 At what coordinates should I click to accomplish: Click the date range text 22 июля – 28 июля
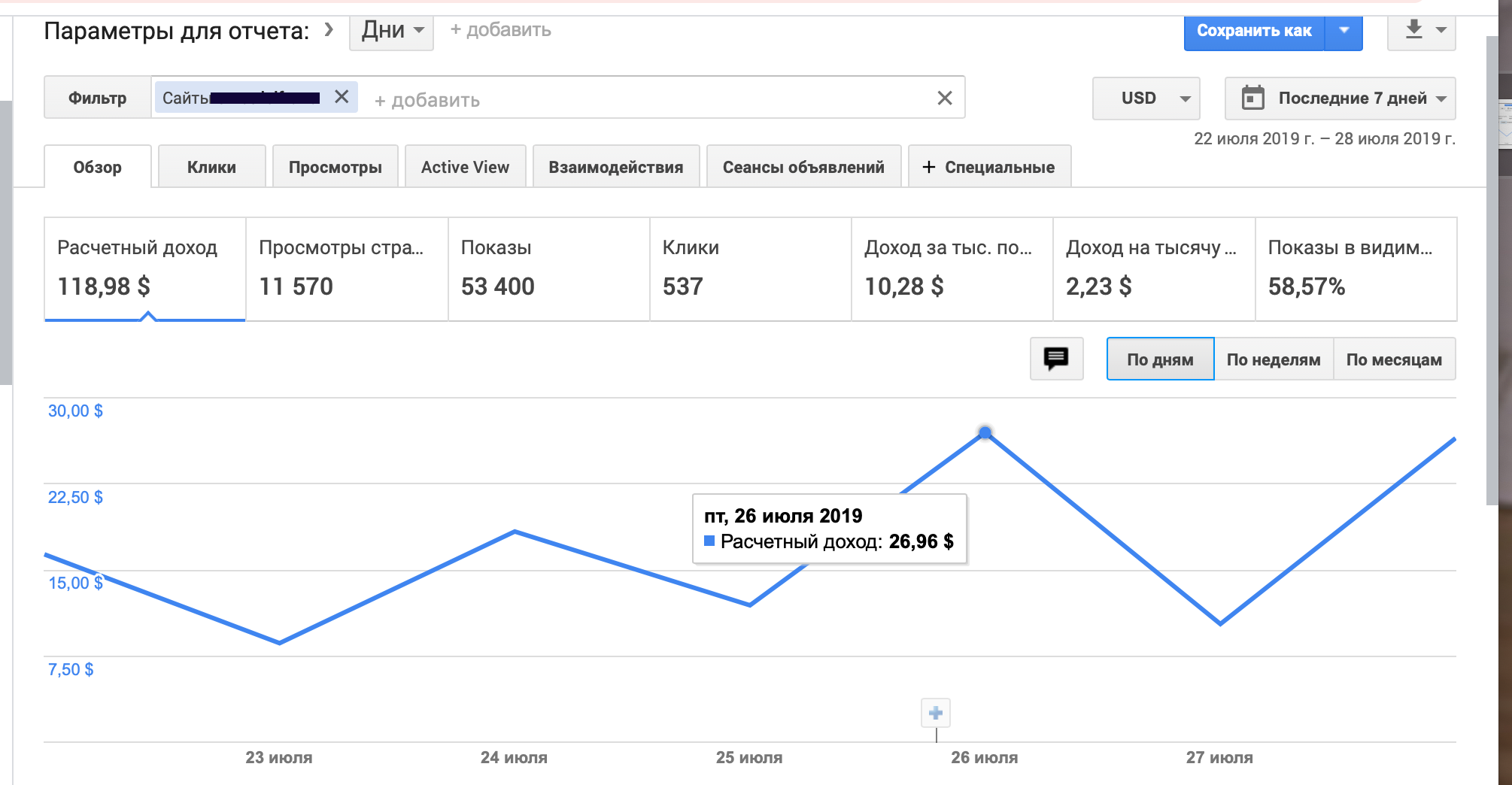click(x=1325, y=138)
